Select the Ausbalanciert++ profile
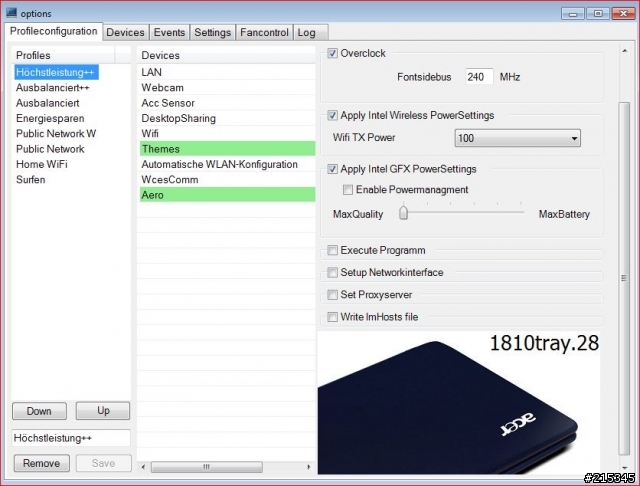The width and height of the screenshot is (640, 486). 52,88
